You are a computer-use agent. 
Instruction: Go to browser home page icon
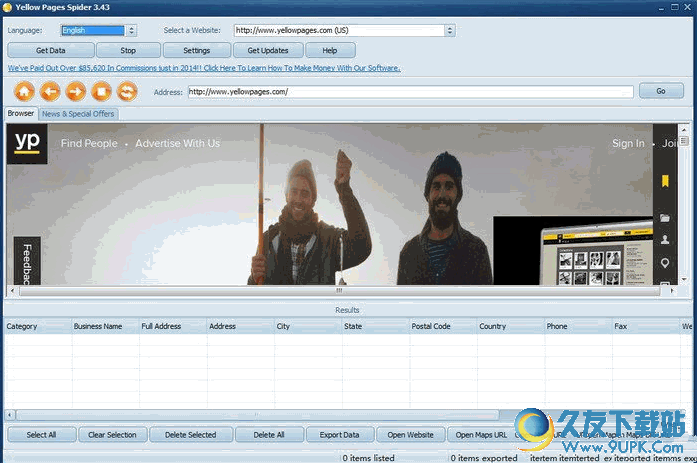pyautogui.click(x=24, y=92)
